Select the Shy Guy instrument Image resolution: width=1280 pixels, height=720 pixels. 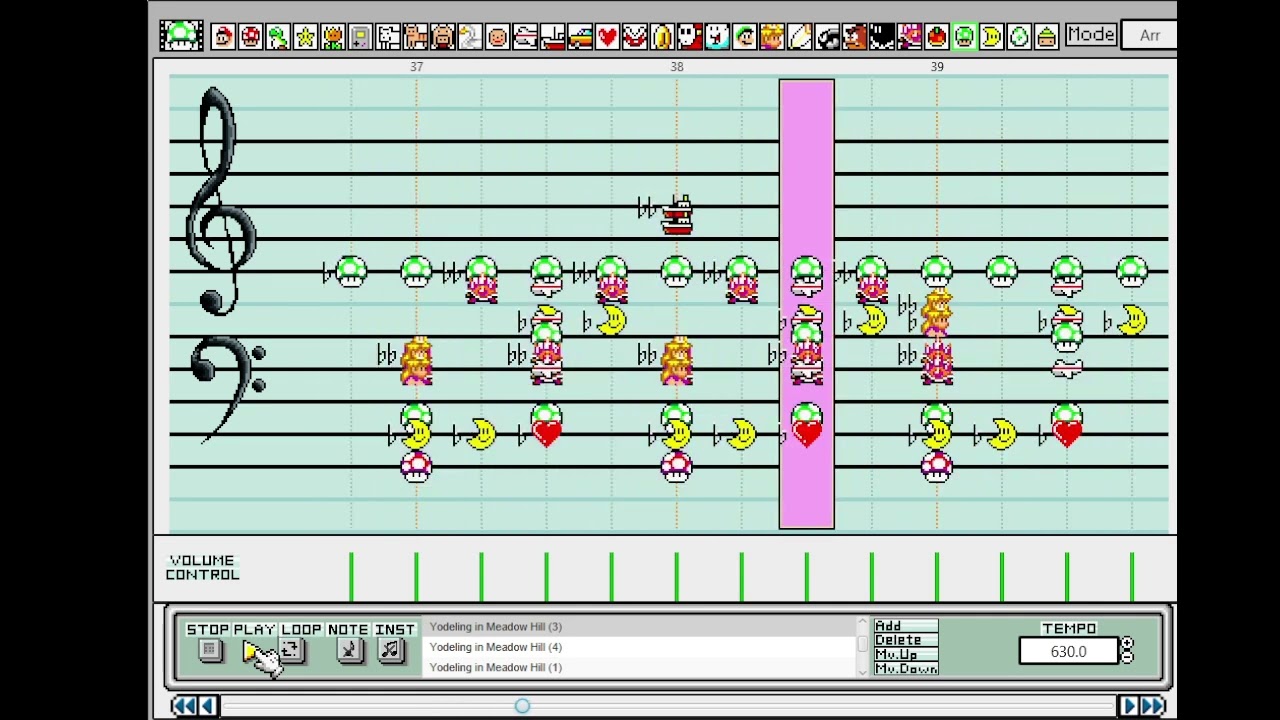click(689, 37)
